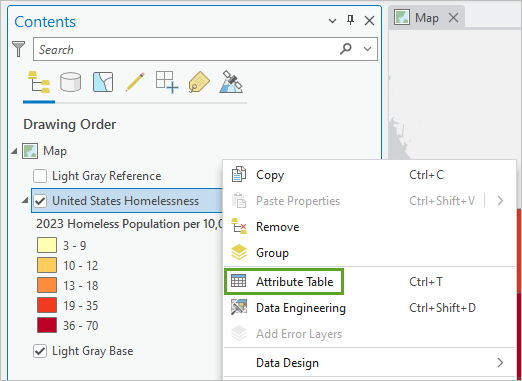Click the '19 - 35' class label

pyautogui.click(x=81, y=306)
